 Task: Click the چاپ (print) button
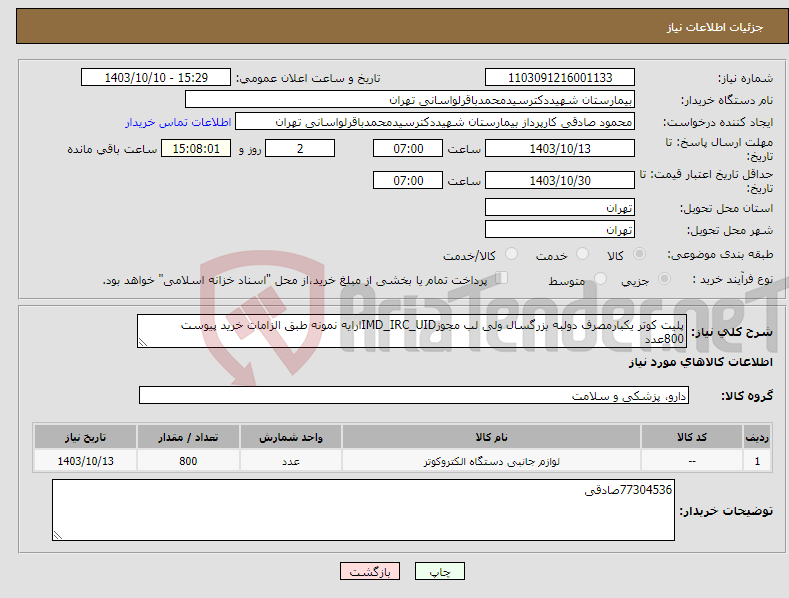439,571
